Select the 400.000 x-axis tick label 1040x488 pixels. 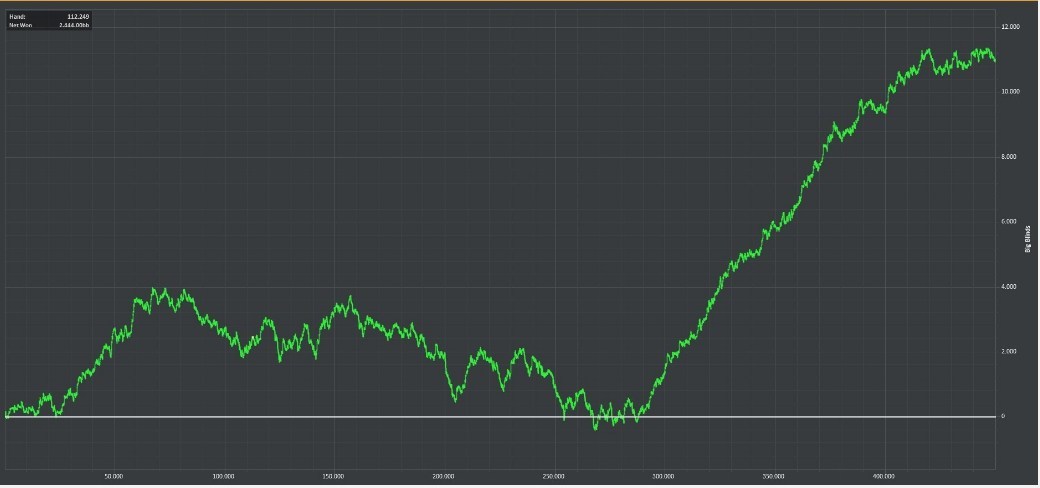coord(884,476)
